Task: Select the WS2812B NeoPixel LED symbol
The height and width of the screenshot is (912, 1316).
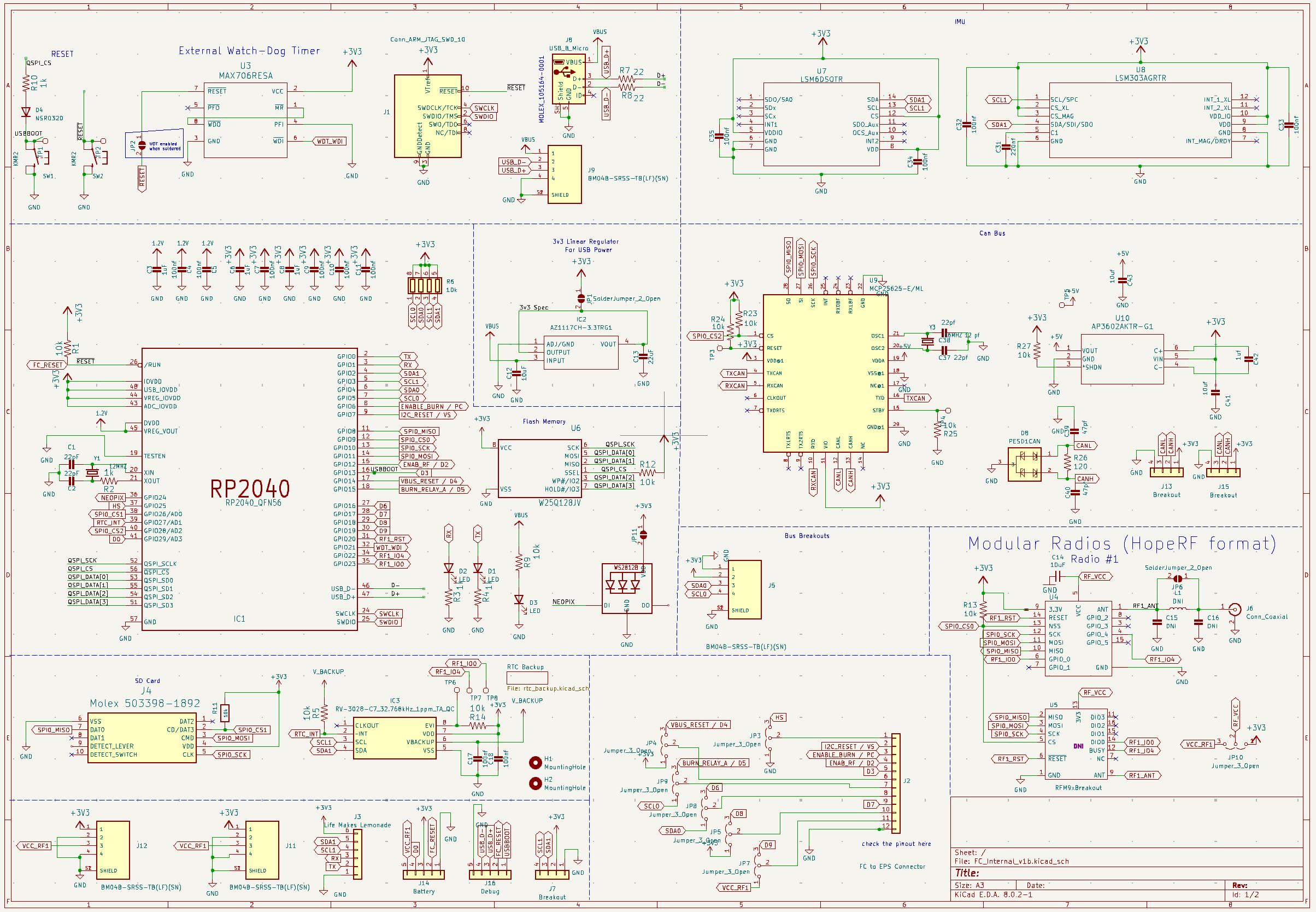Action: click(627, 588)
